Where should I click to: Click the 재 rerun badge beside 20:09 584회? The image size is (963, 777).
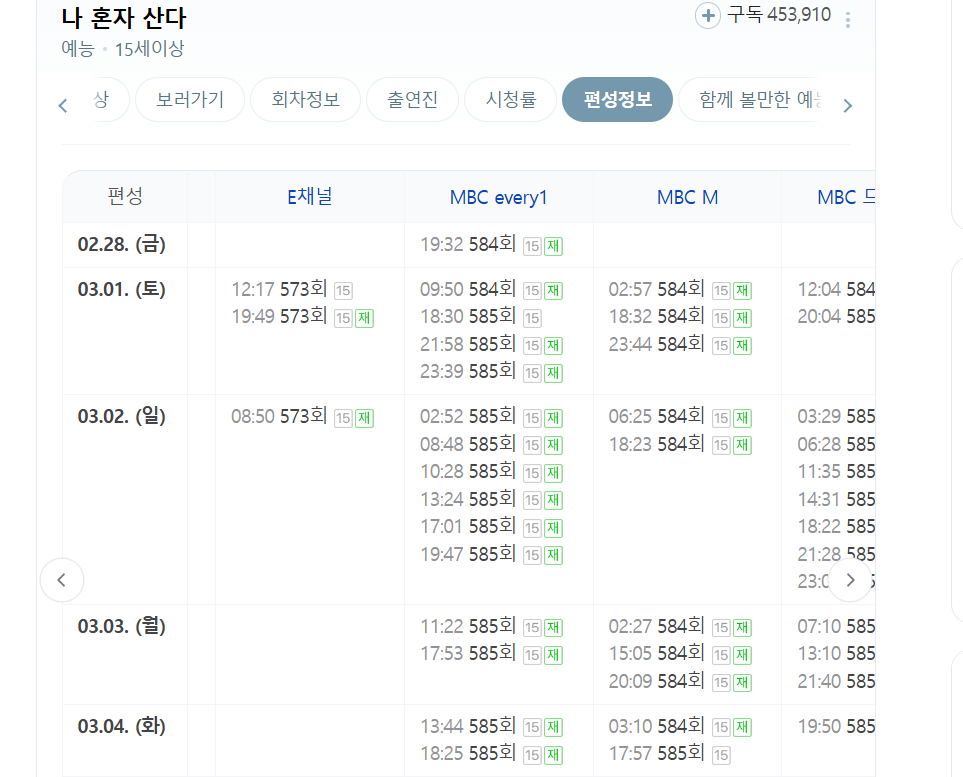point(742,683)
